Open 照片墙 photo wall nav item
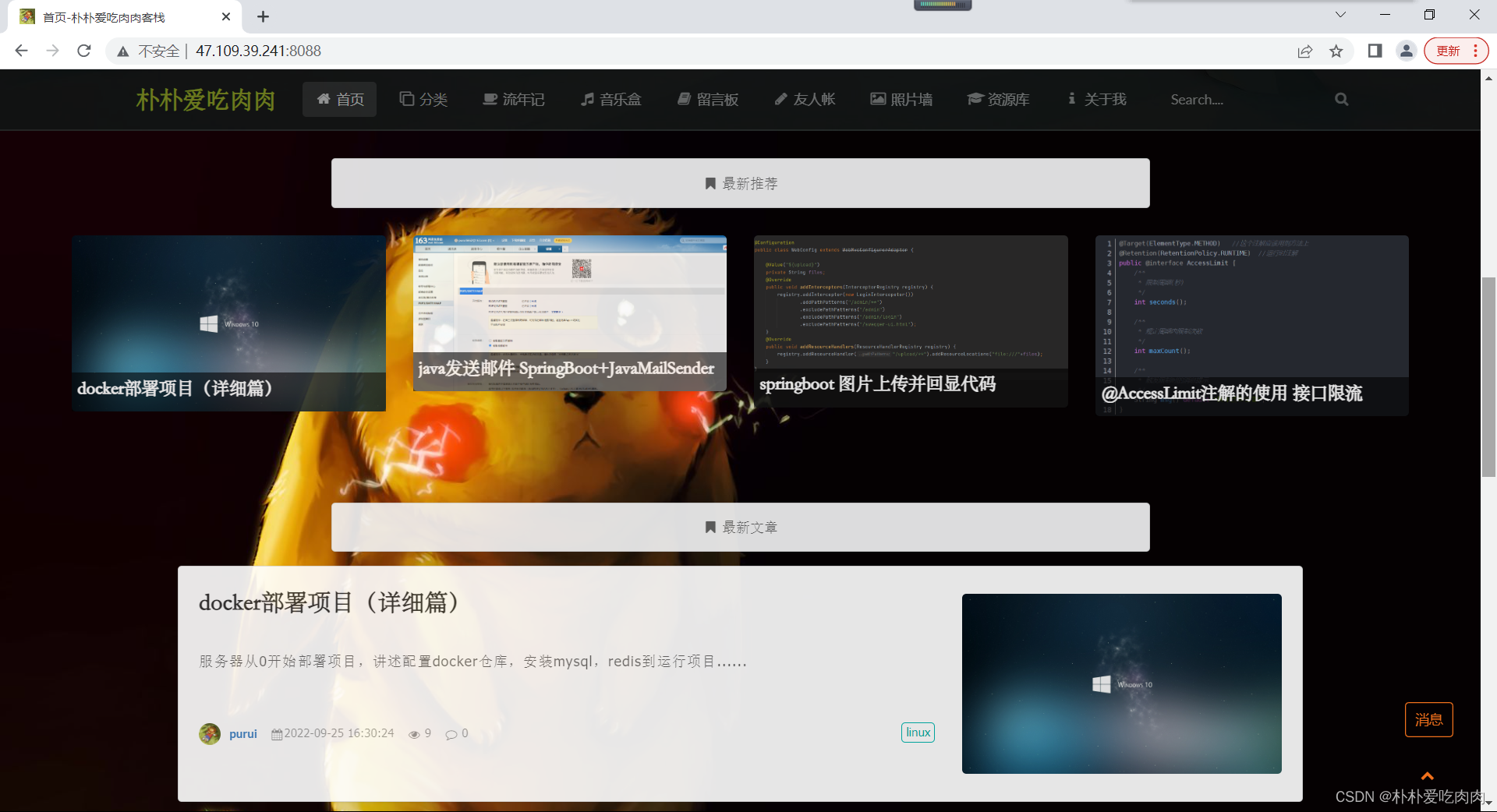 (901, 99)
